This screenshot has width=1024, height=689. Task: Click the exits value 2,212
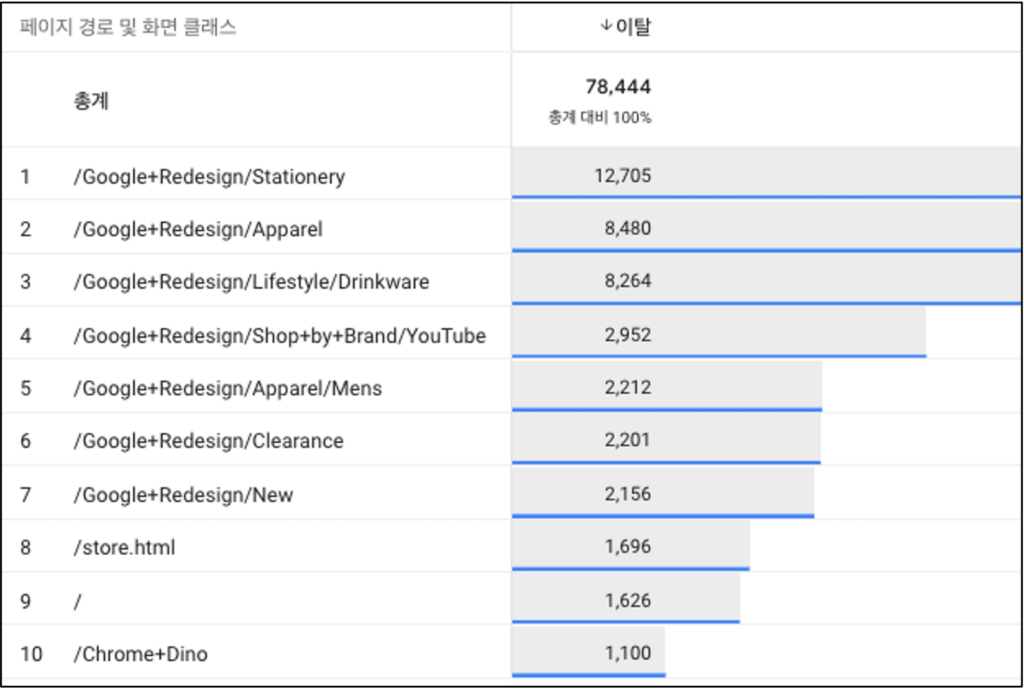coord(628,387)
